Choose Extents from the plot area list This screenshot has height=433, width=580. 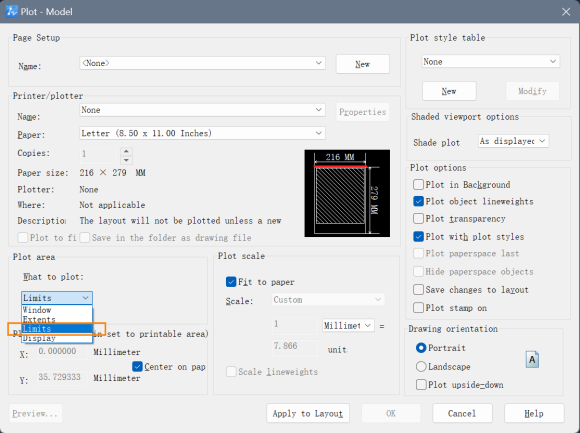pyautogui.click(x=57, y=319)
